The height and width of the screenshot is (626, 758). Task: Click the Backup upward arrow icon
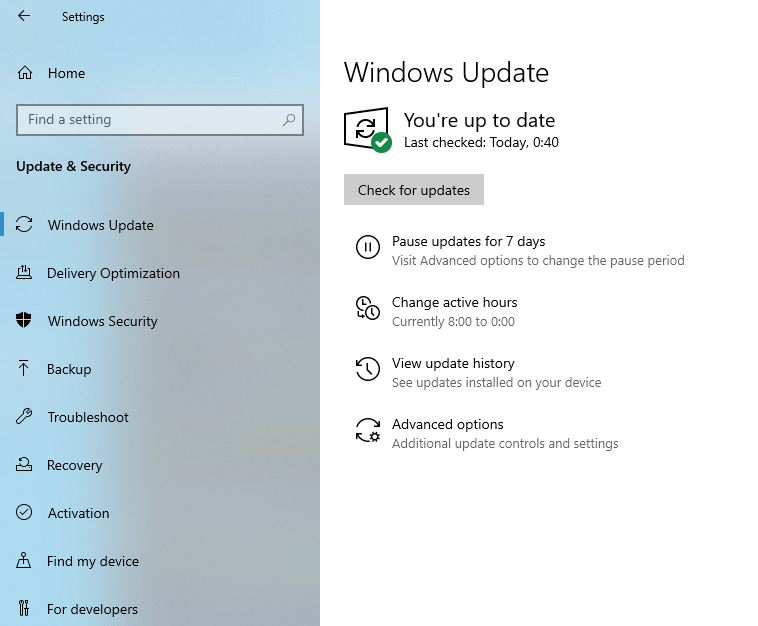23,368
